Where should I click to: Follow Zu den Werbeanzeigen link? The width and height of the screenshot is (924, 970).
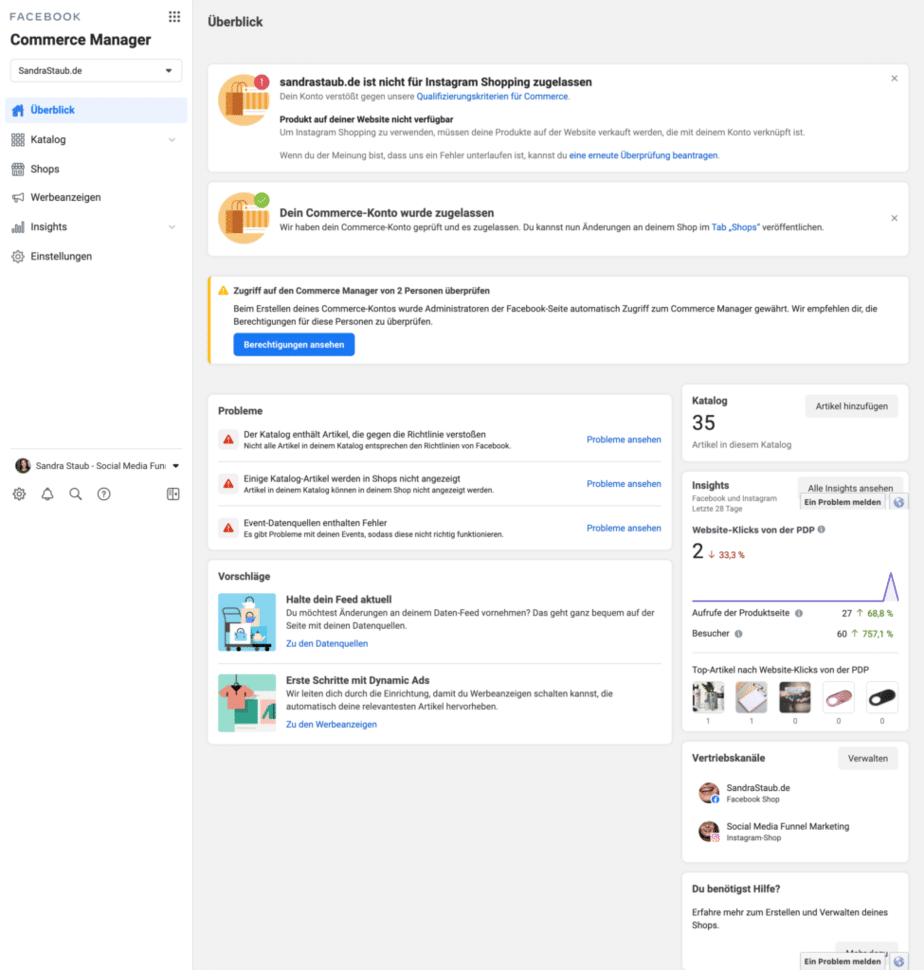[331, 724]
